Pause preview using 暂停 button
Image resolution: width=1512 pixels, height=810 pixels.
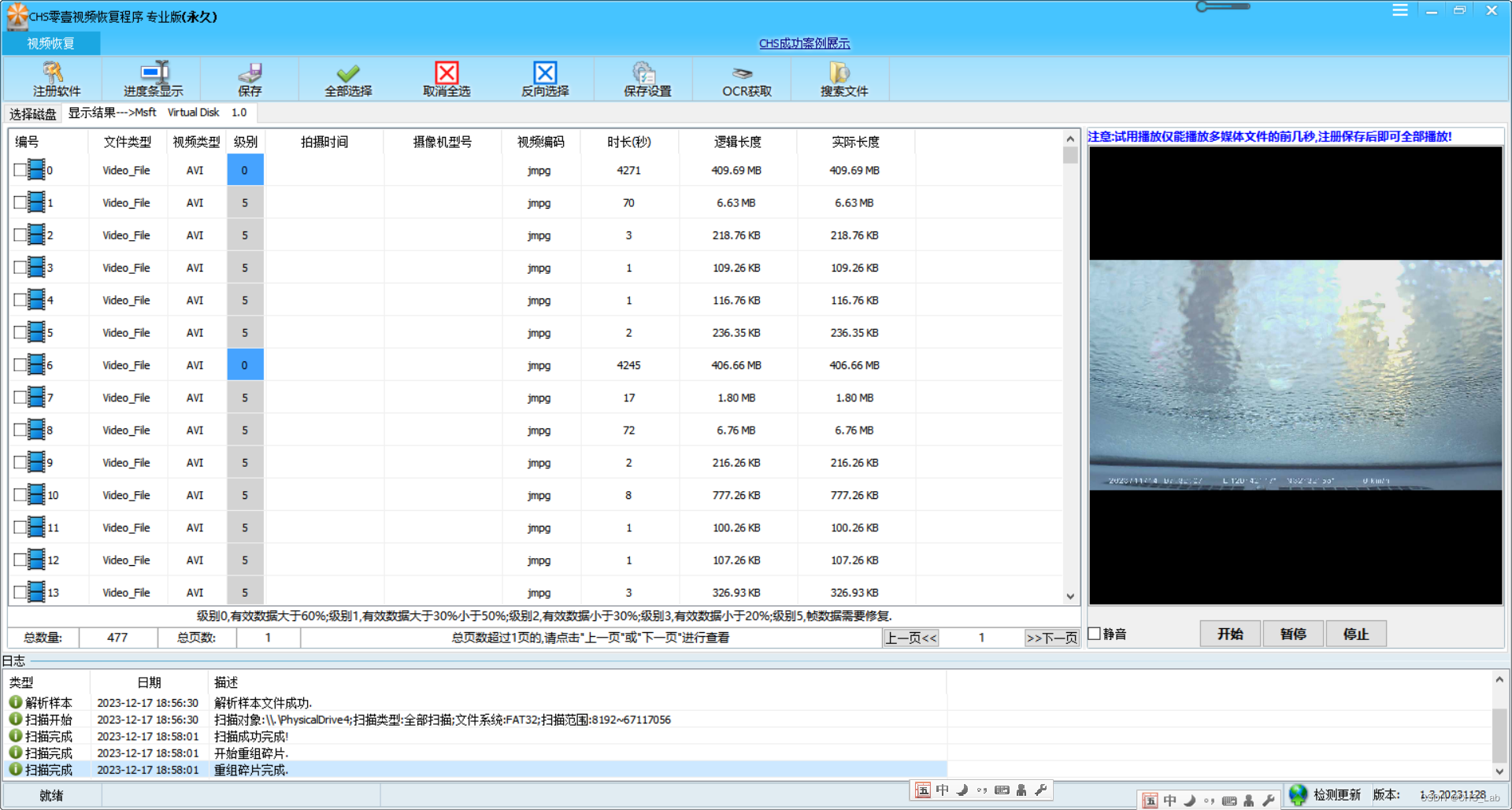pos(1293,634)
